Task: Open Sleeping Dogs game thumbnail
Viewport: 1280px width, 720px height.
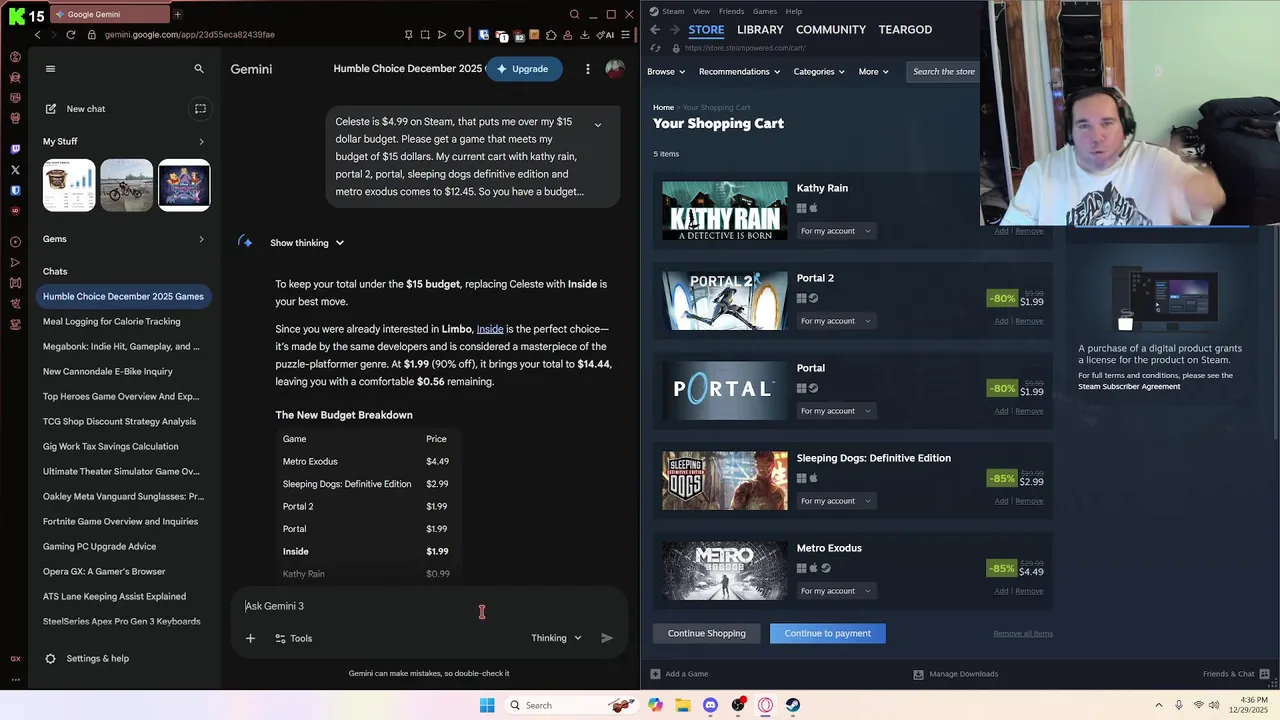Action: pos(725,481)
